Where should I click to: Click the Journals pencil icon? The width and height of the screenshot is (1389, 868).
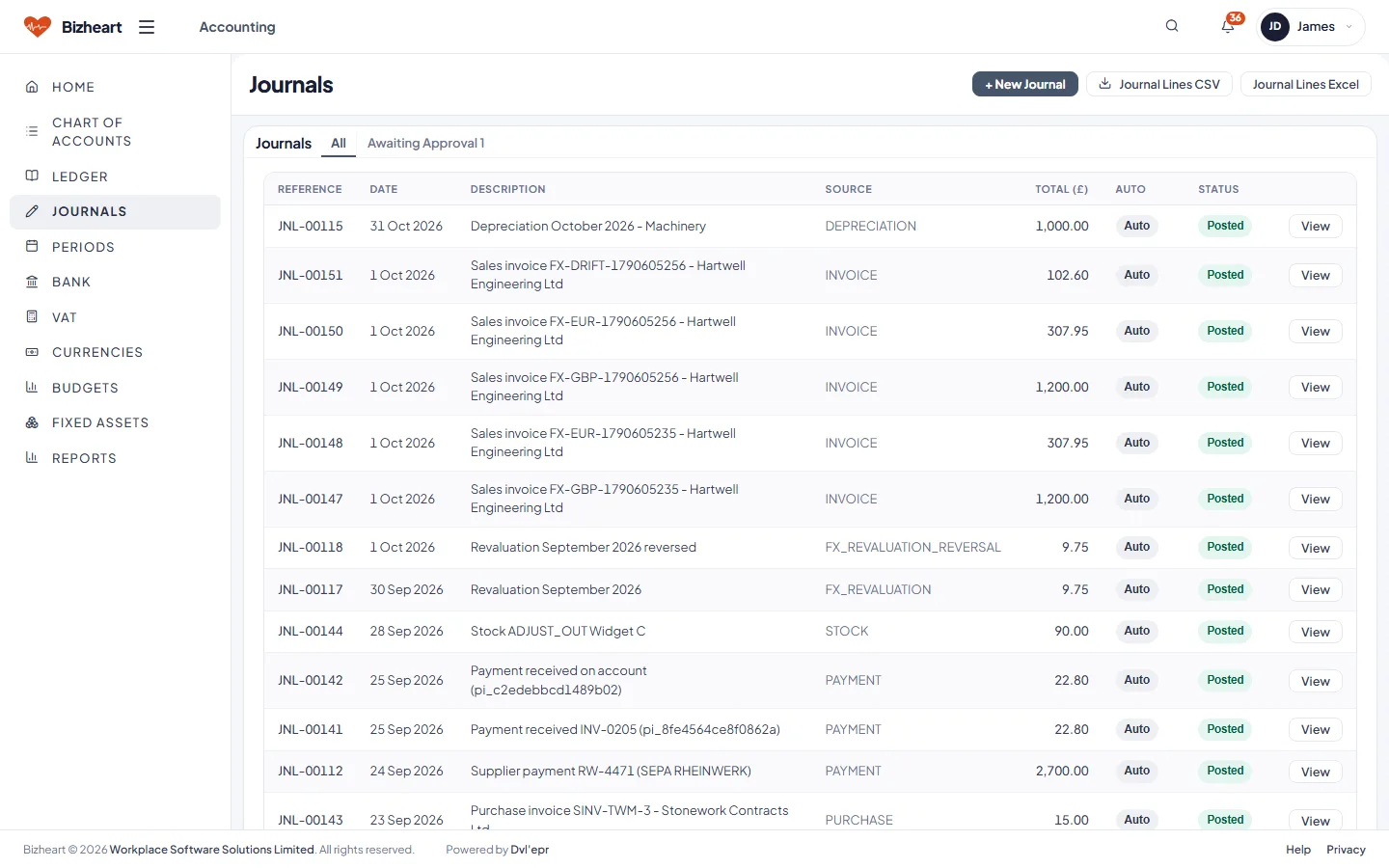tap(32, 211)
